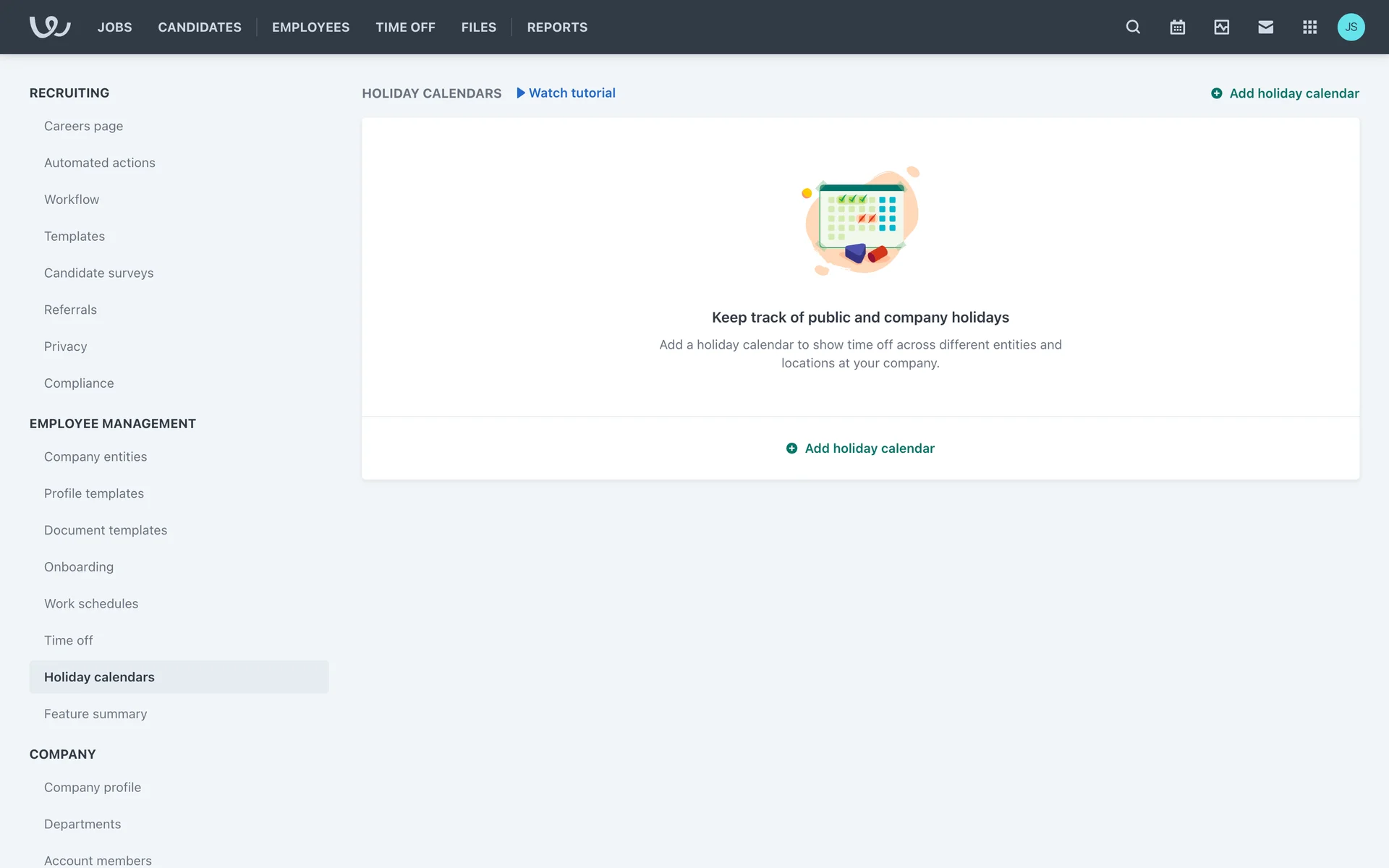
Task: Open the Jobs menu item
Action: [114, 27]
